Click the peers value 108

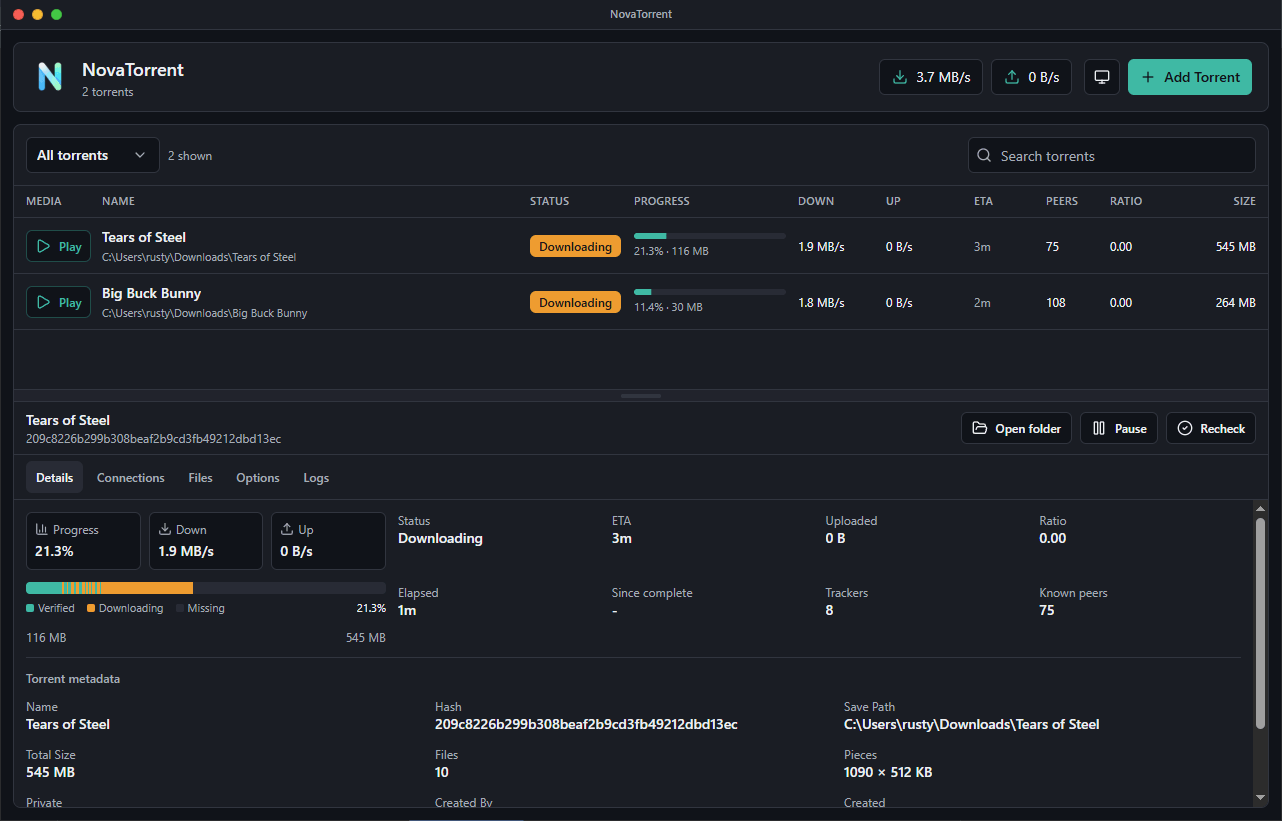click(x=1056, y=302)
